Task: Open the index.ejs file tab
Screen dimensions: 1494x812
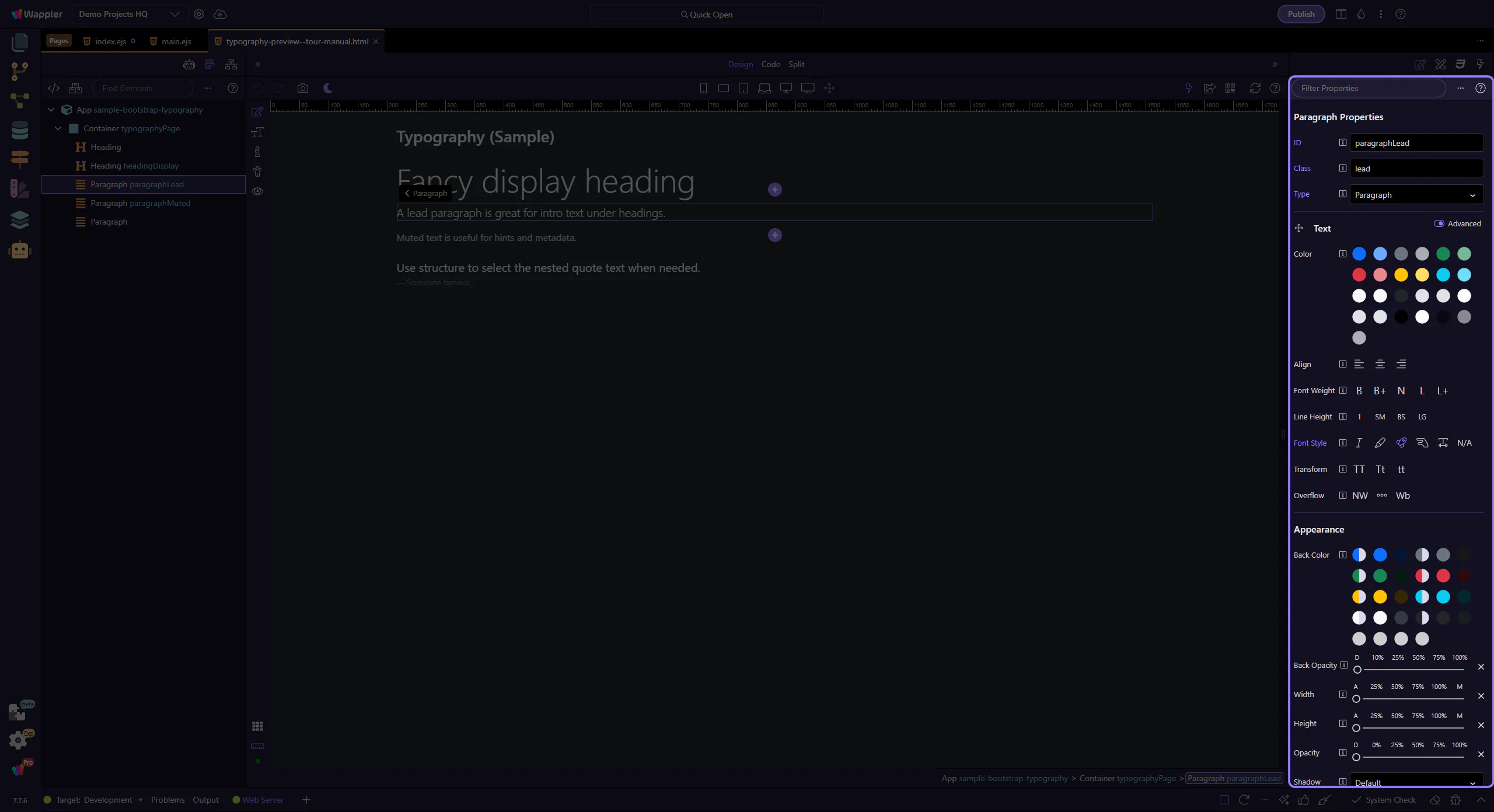Action: (x=110, y=41)
